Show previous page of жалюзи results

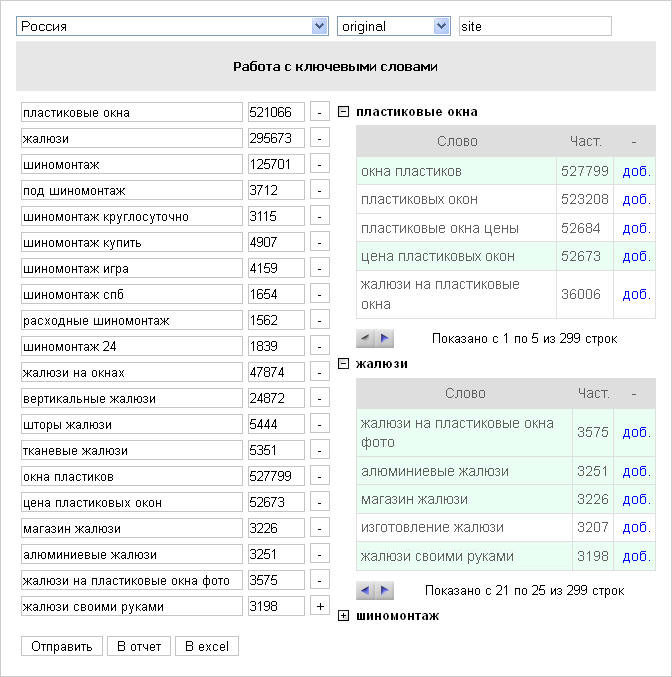coord(366,591)
